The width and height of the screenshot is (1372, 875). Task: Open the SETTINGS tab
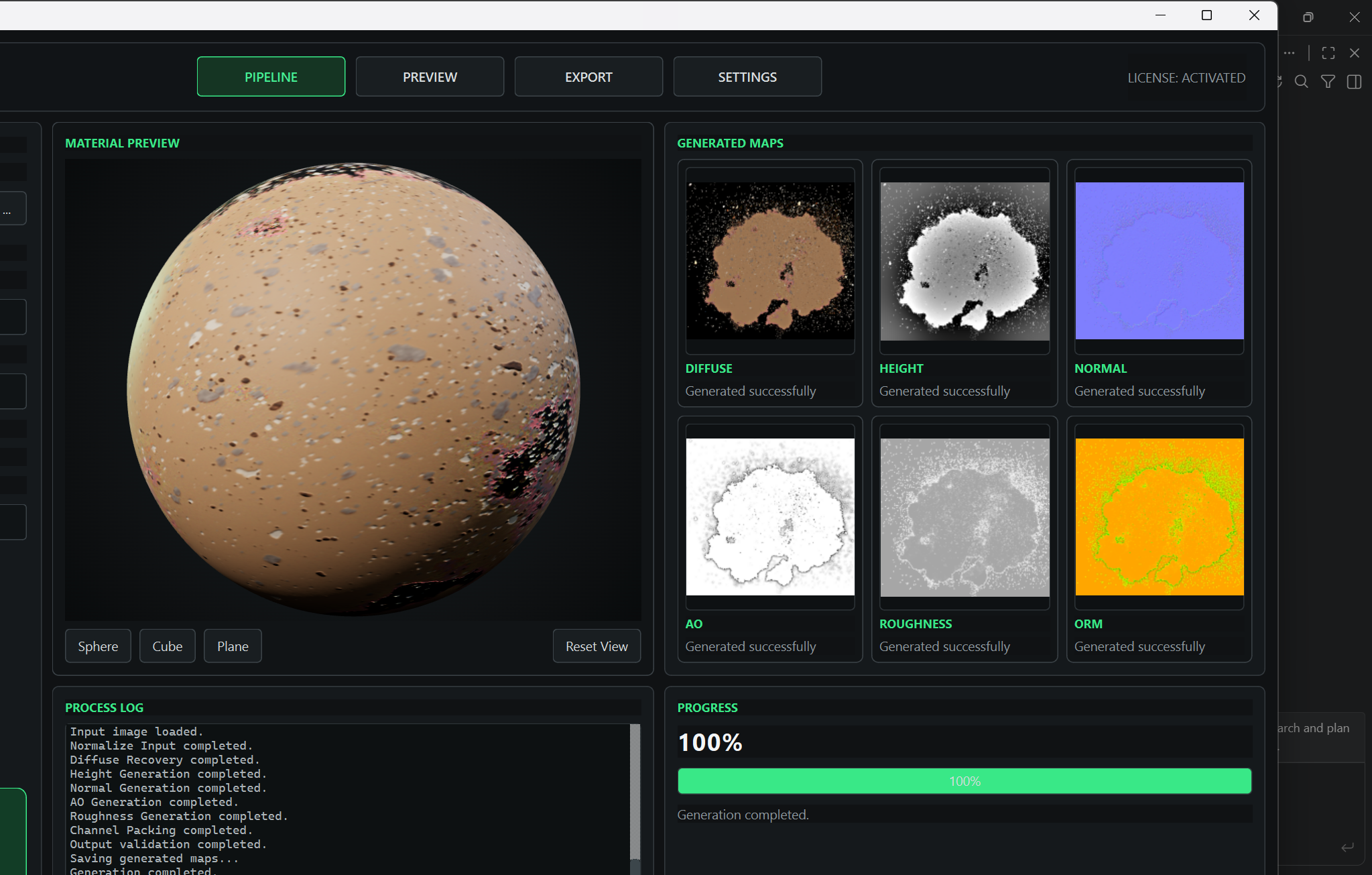(747, 76)
